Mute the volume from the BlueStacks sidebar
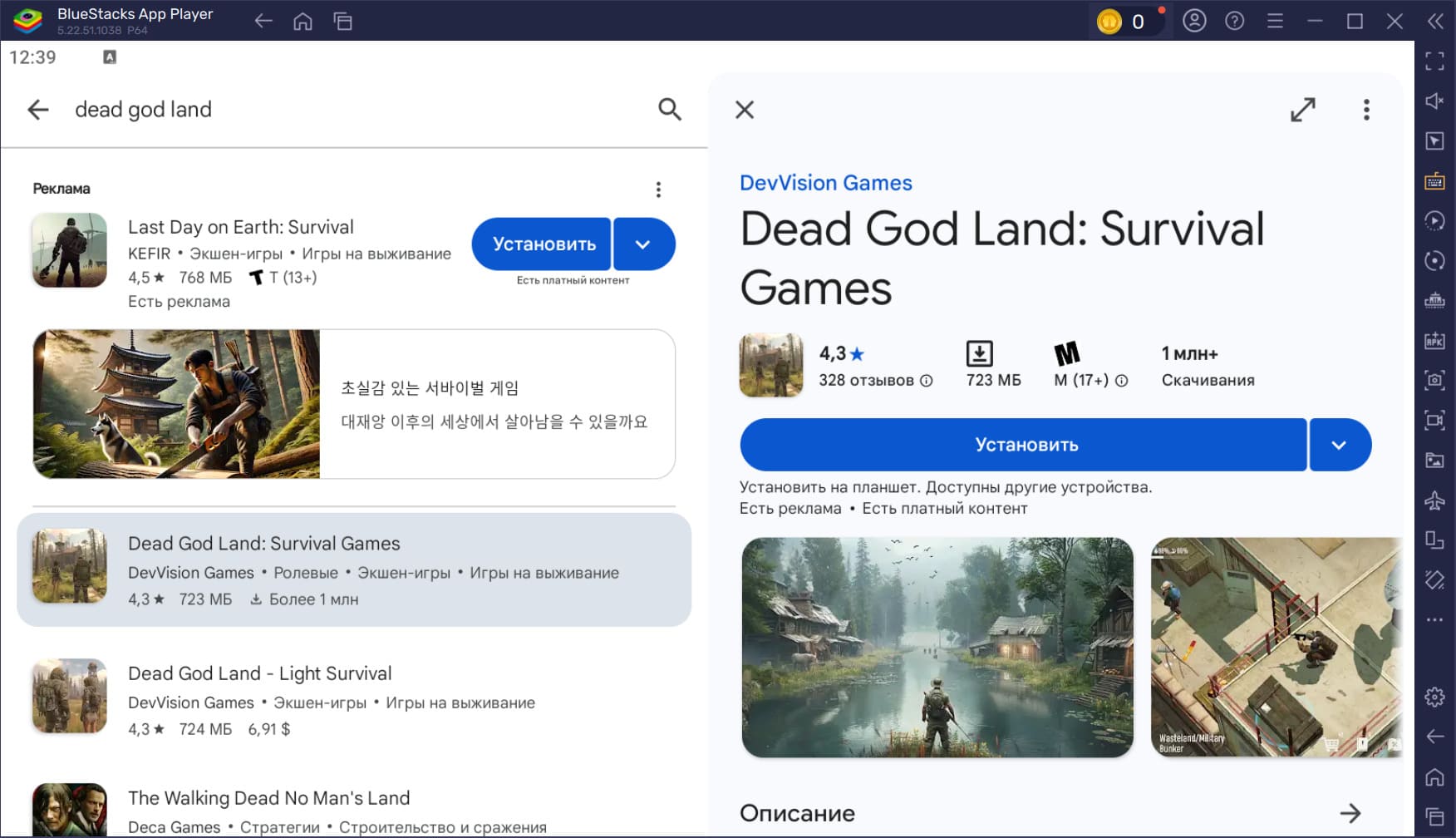This screenshot has width=1456, height=838. (1434, 101)
